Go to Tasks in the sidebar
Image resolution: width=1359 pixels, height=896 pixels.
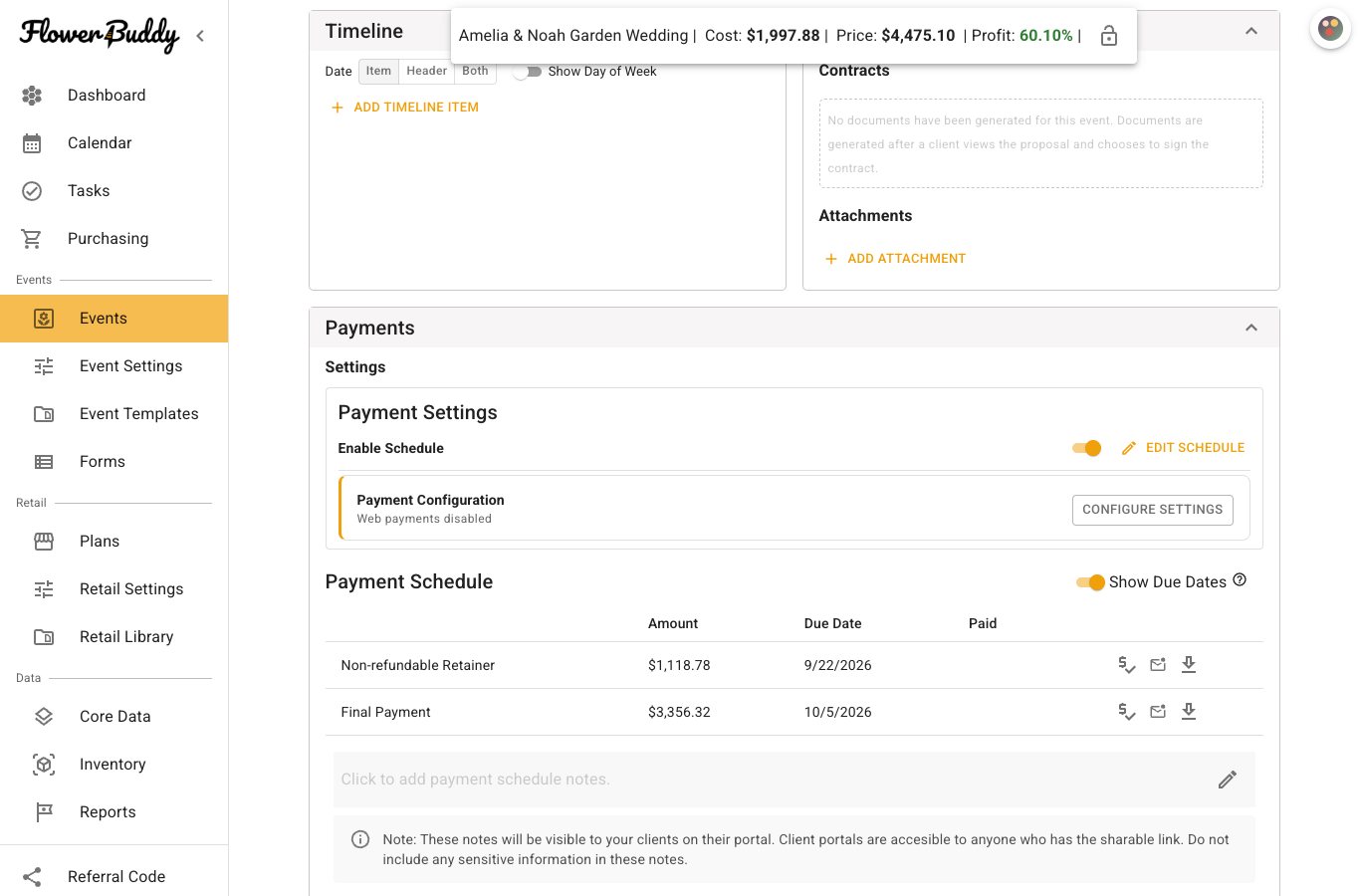coord(114,191)
